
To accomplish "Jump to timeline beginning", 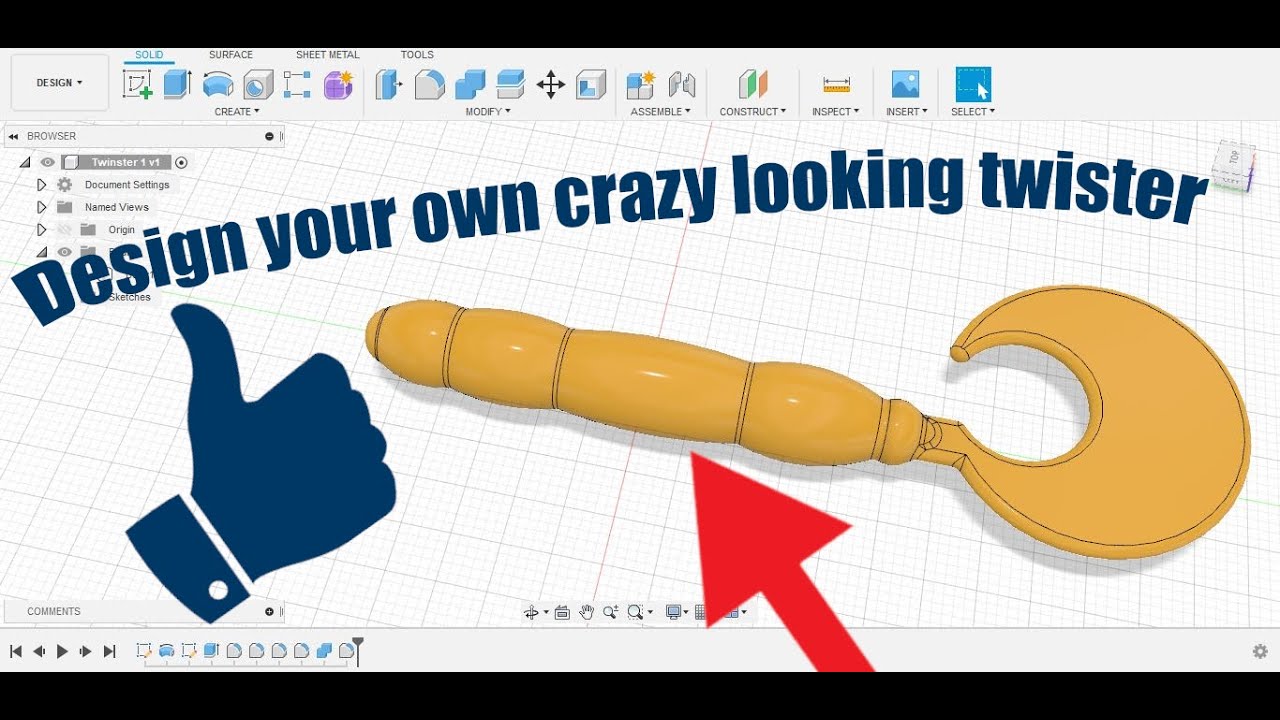I will pyautogui.click(x=16, y=651).
